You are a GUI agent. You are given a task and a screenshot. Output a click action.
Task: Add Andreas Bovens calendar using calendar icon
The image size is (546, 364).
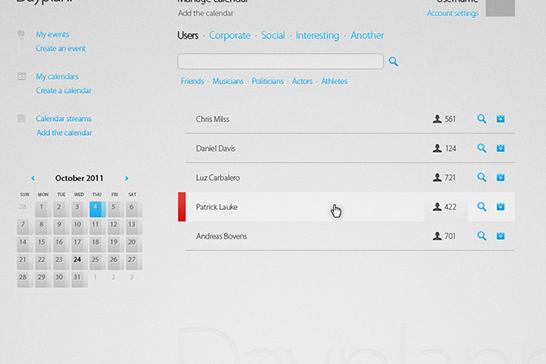click(500, 236)
